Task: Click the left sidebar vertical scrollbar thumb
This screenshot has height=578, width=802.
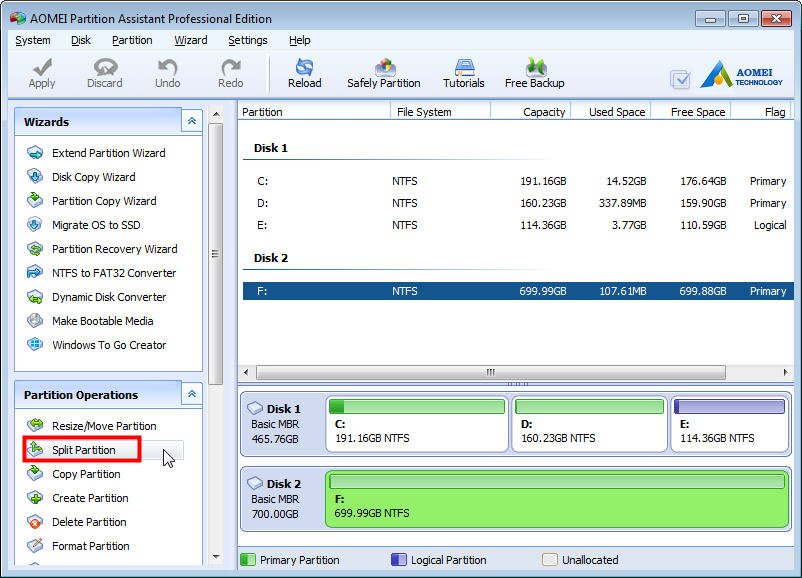Action: tap(216, 254)
